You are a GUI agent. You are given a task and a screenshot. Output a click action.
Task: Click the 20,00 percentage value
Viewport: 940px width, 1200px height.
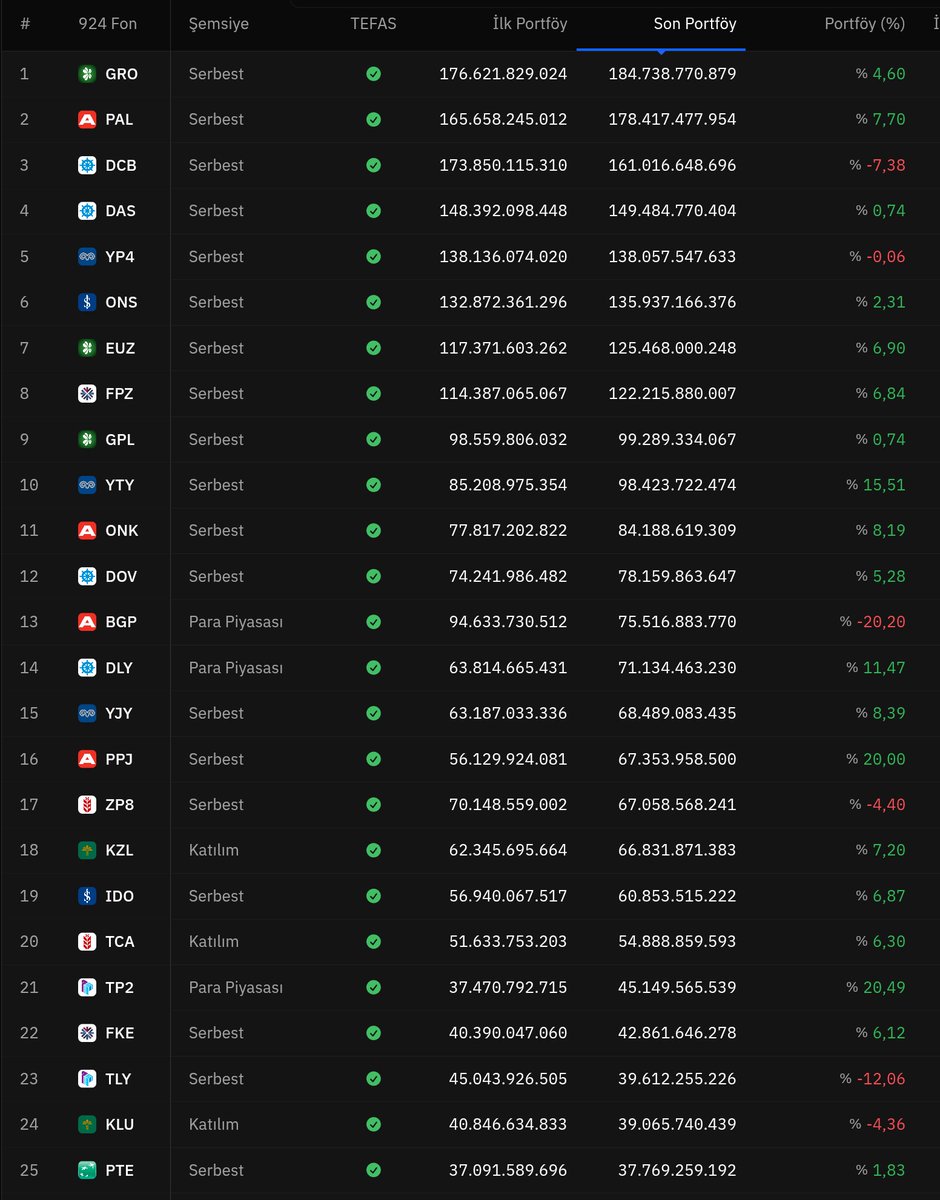tap(884, 759)
